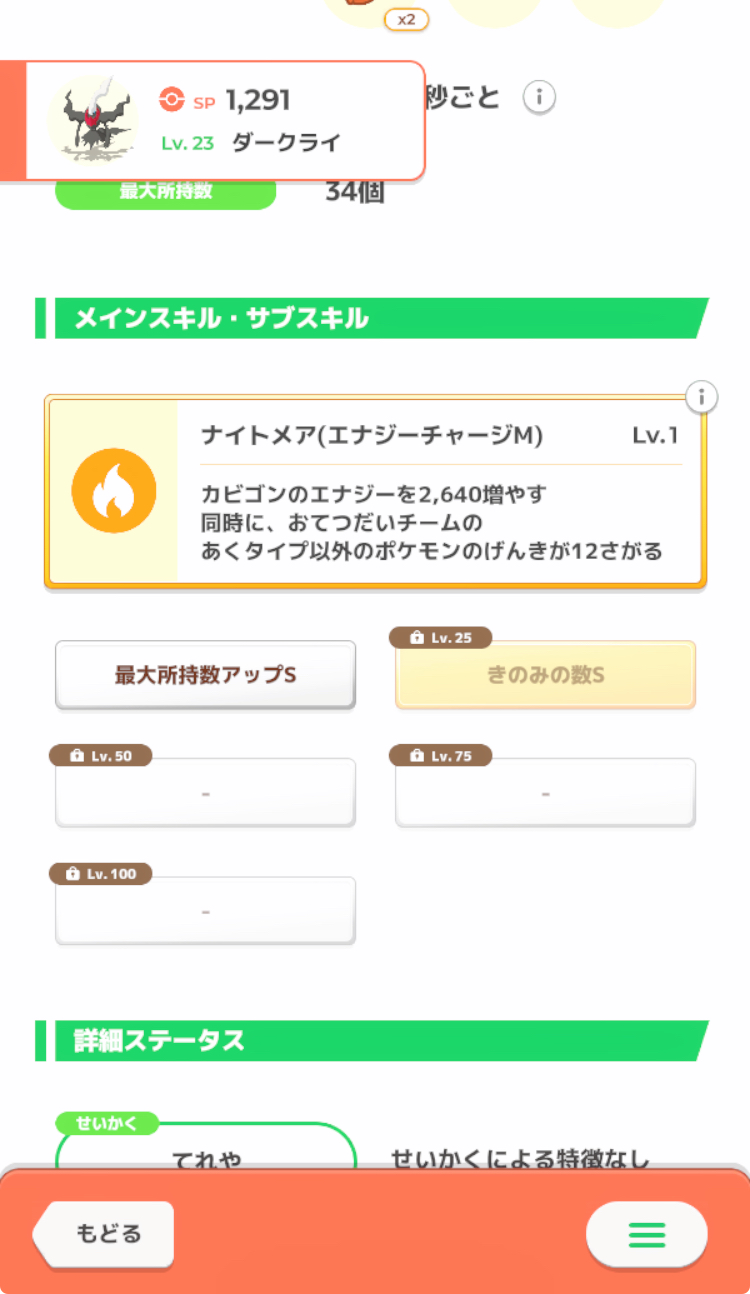Viewport: 750px width, 1294px height.
Task: Tap the empty Lv. 100 sub skill slot
Action: (x=205, y=911)
